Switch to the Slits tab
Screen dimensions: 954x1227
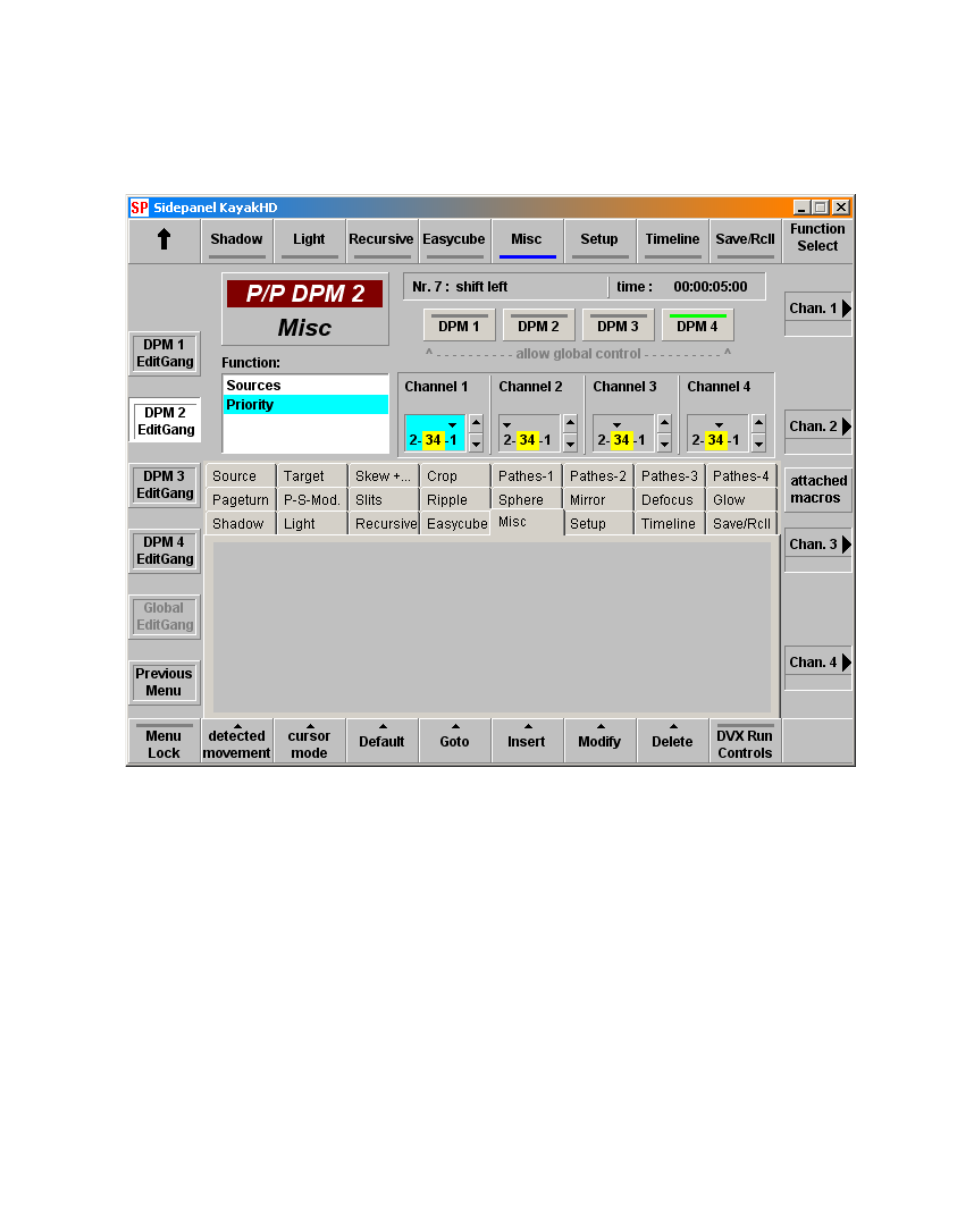coord(383,500)
